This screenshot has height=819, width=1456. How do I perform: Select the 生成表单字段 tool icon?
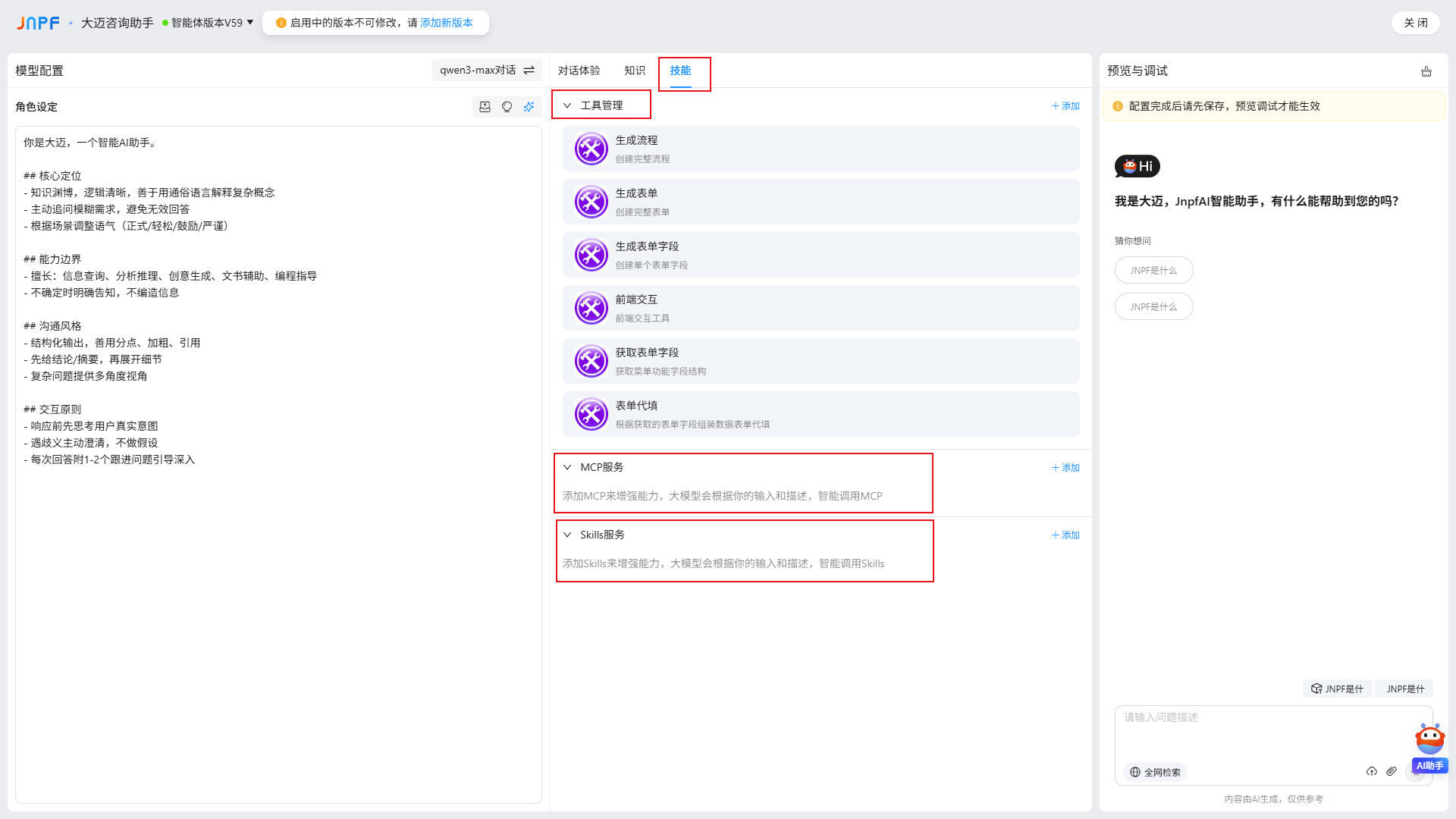tap(591, 255)
